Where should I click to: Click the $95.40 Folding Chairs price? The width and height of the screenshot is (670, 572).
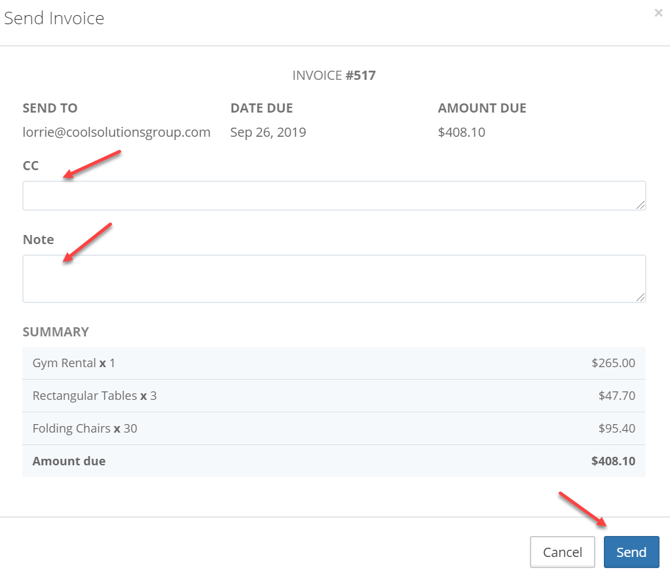tap(616, 429)
